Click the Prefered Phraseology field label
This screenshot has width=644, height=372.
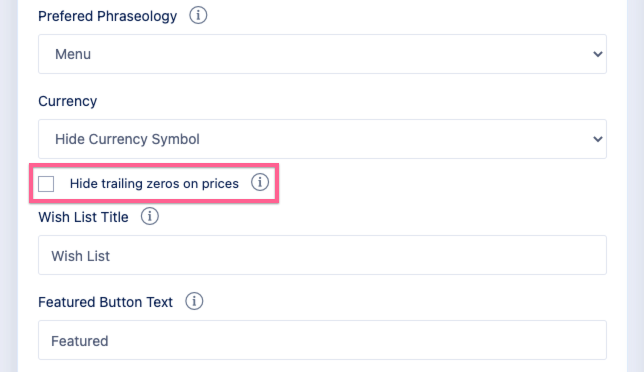108,16
